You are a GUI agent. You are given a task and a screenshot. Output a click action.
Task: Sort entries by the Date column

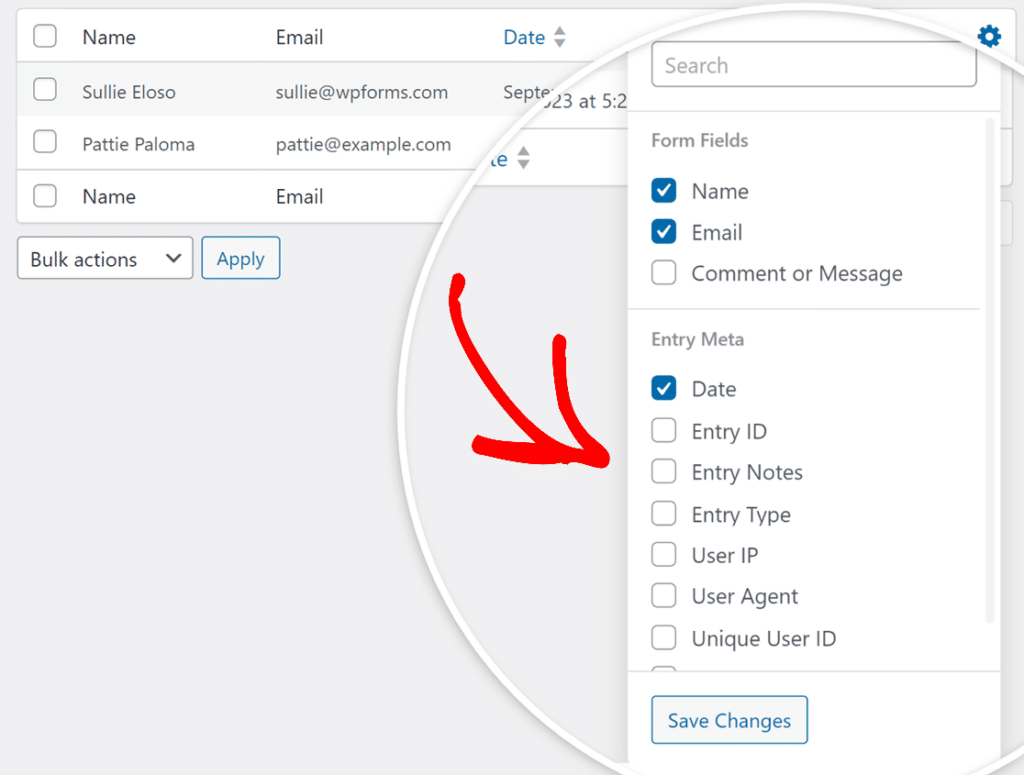click(524, 37)
